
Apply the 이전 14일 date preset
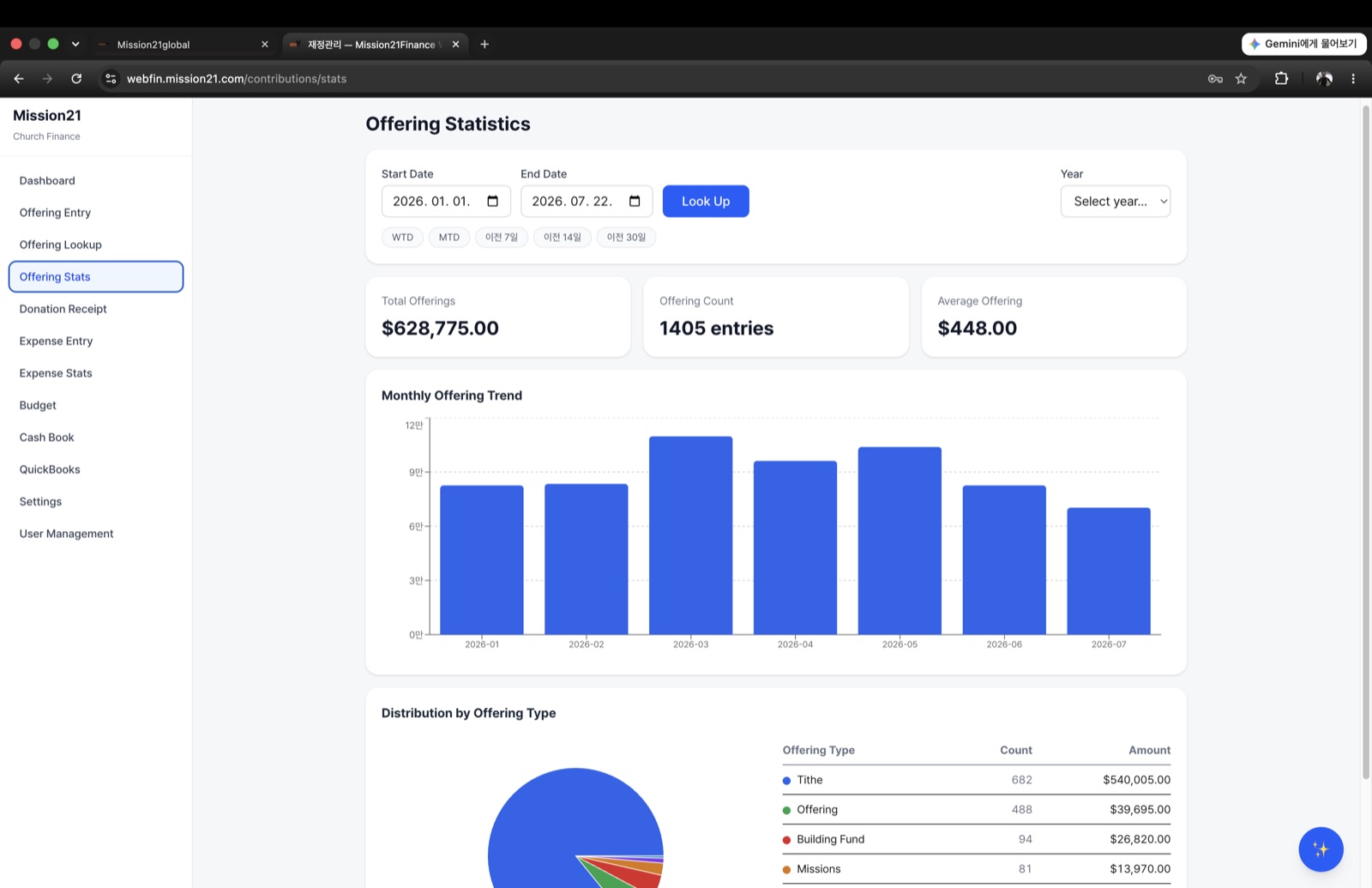tap(563, 238)
